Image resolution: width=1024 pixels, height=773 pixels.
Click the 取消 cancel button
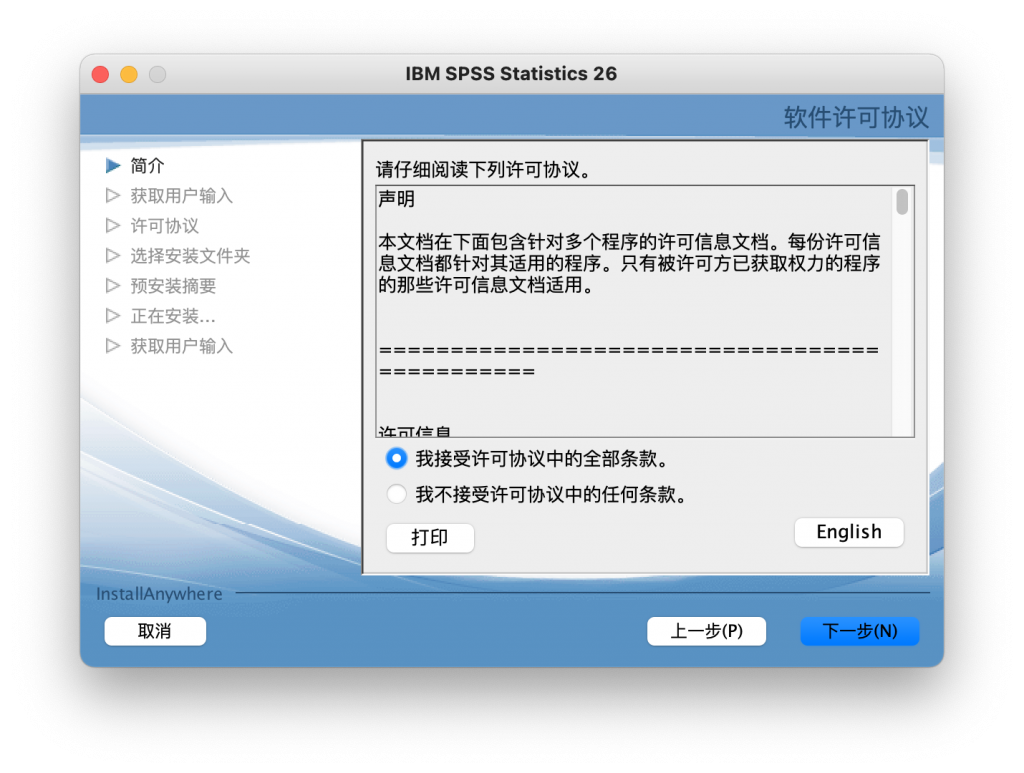pos(155,631)
